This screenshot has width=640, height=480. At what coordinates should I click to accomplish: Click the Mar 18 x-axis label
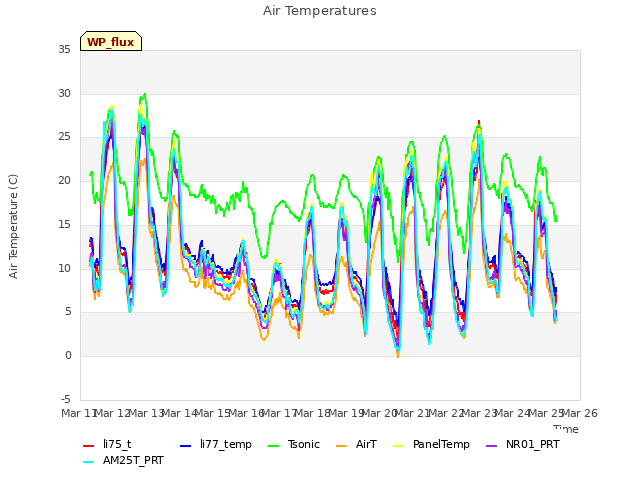pos(313,413)
